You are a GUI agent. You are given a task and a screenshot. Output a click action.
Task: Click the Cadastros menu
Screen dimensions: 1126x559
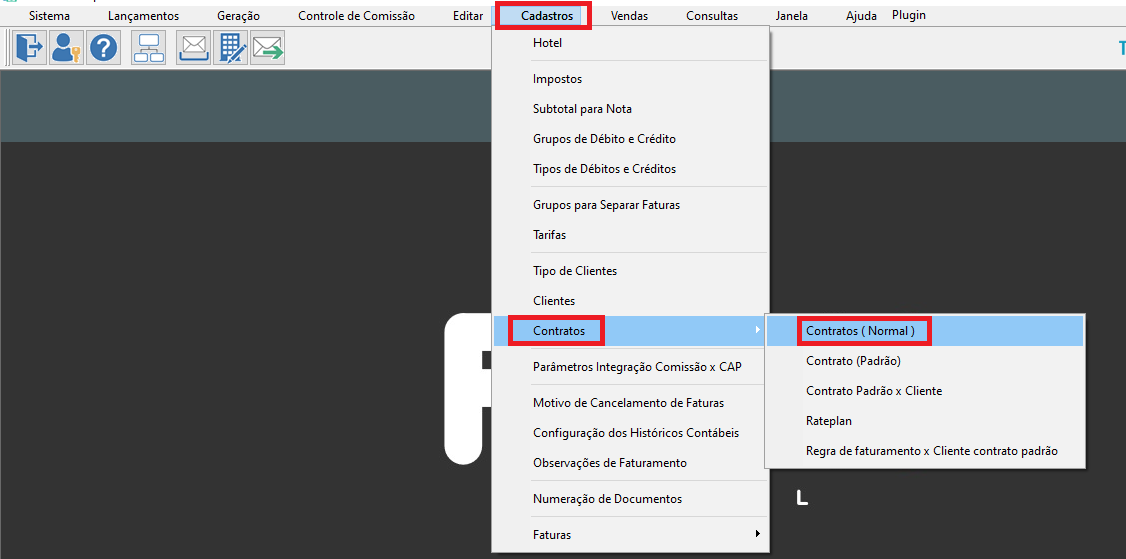(546, 16)
